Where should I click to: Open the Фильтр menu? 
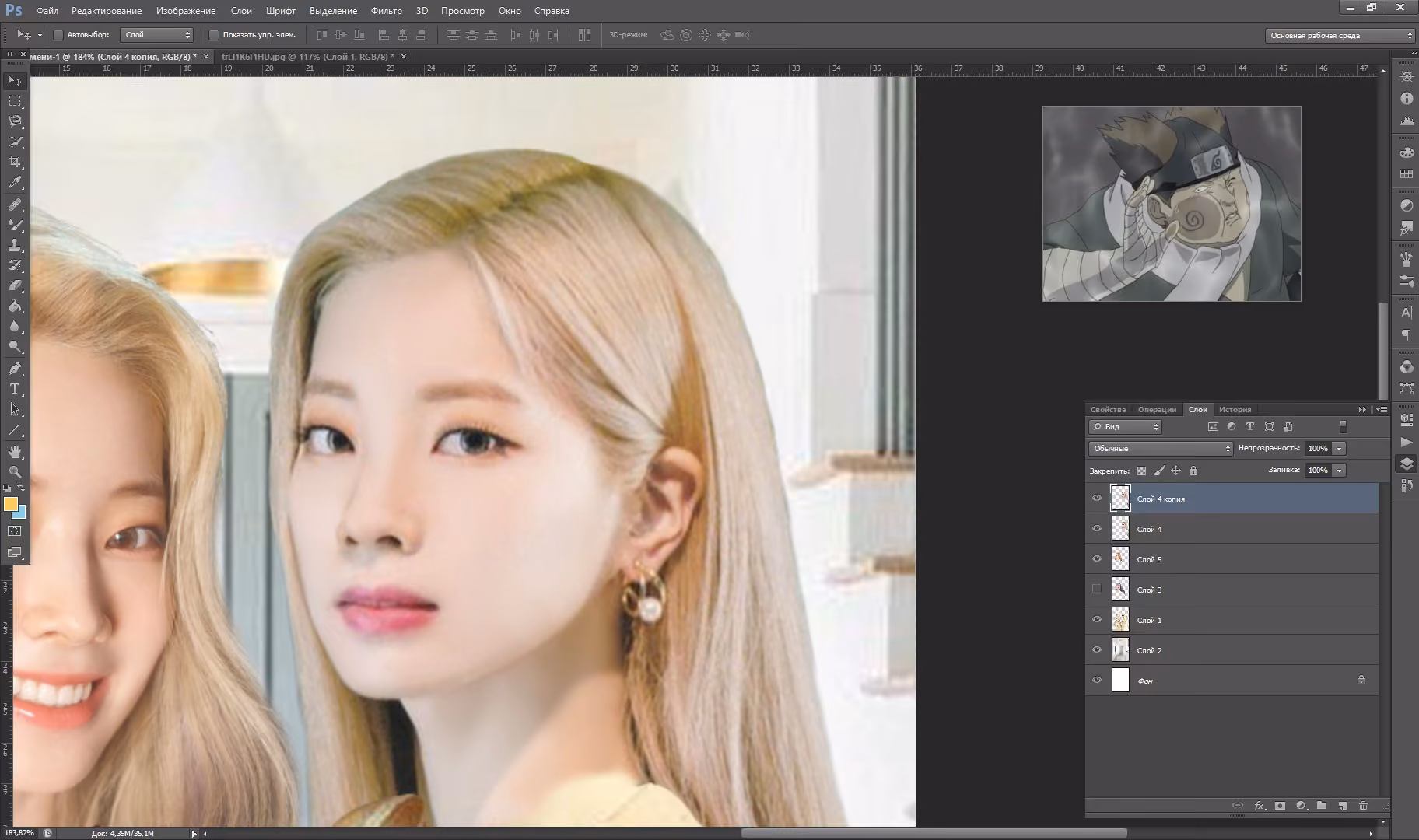387,11
